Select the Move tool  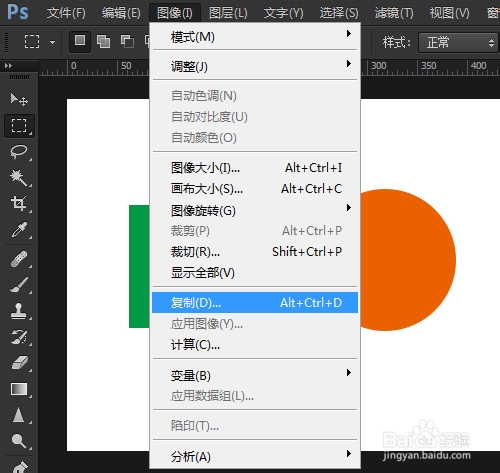[x=19, y=99]
